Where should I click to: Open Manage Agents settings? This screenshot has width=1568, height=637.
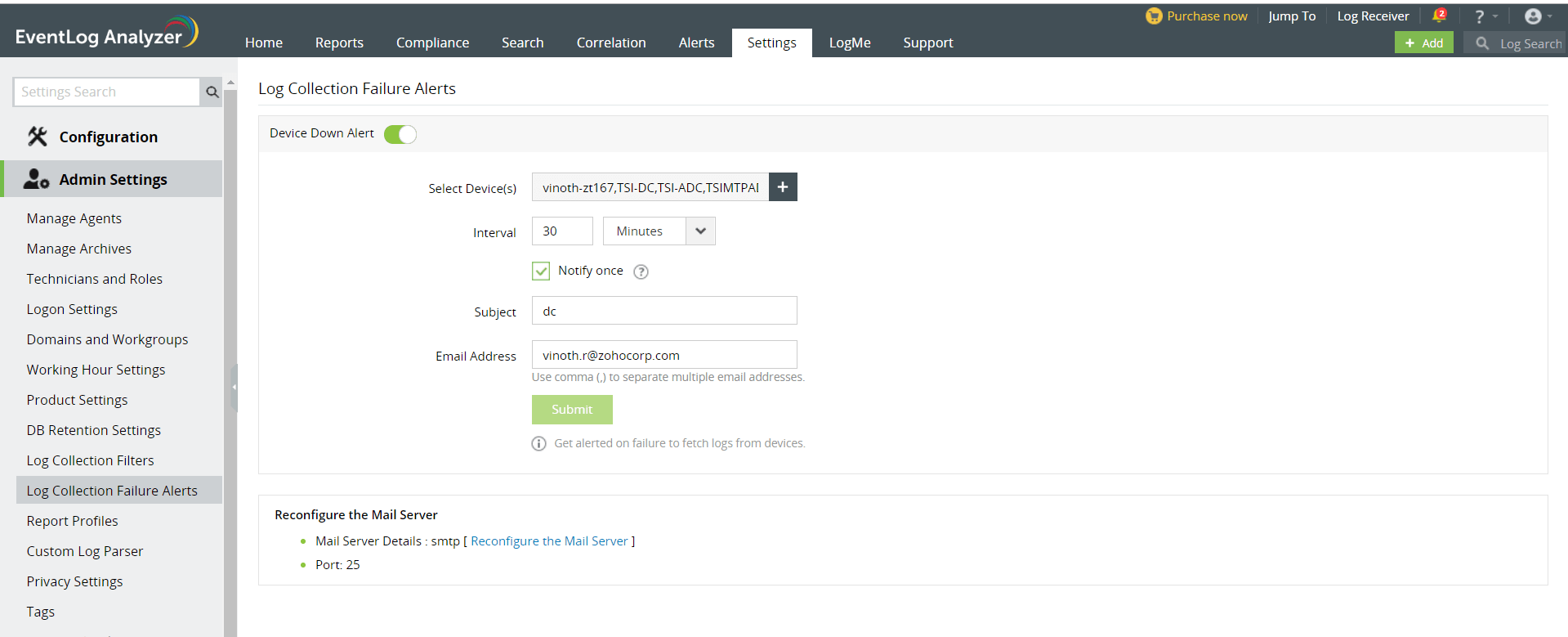click(x=74, y=218)
